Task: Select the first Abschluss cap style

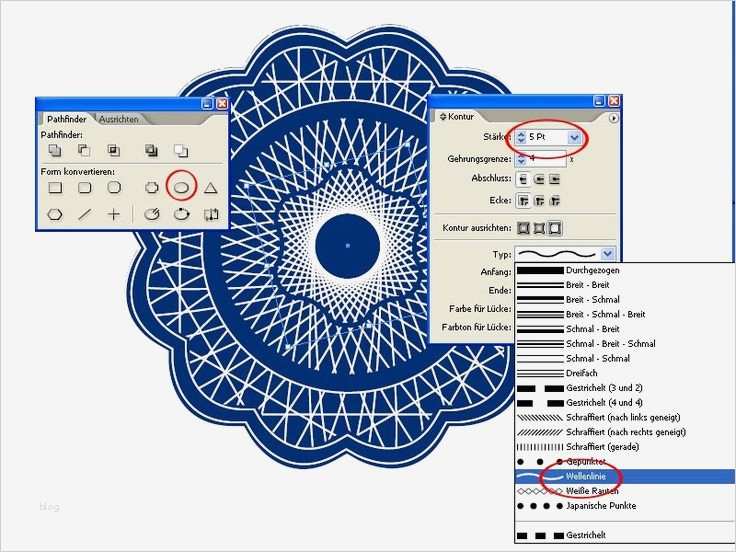Action: tap(523, 179)
